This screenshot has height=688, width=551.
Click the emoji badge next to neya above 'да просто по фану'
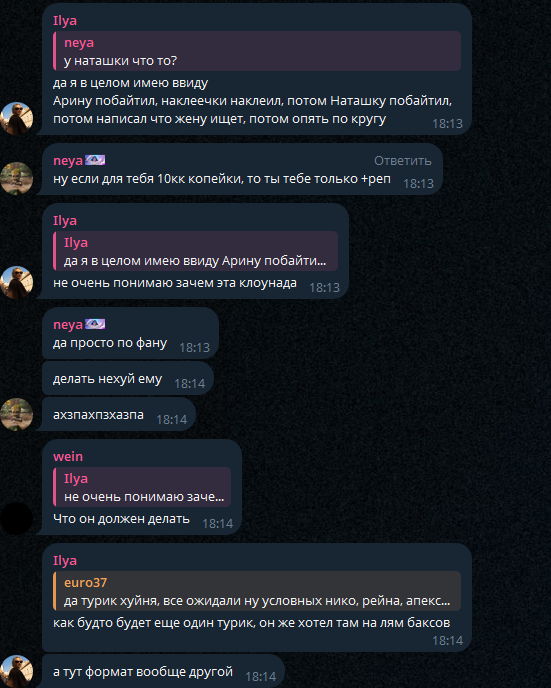point(95,324)
